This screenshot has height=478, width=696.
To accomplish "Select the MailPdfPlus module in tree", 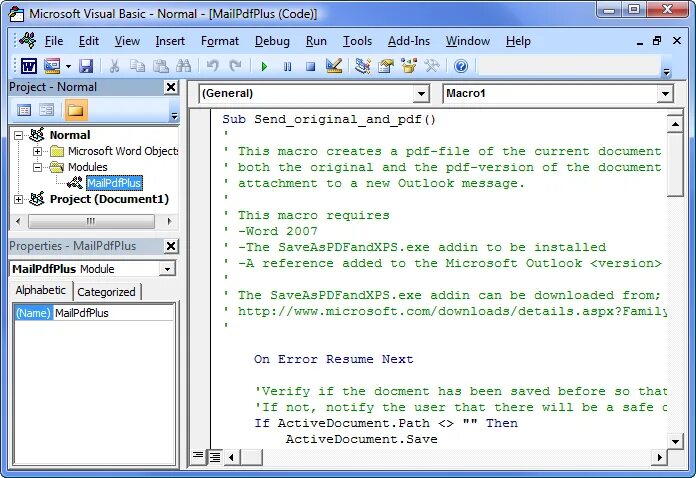I will point(114,183).
